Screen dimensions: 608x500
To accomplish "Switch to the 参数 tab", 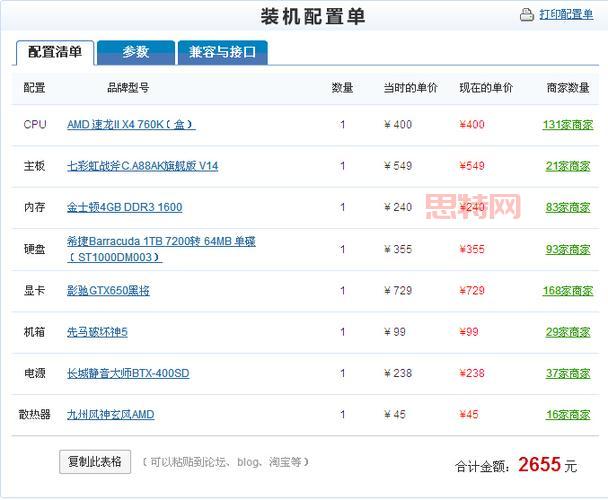I will 136,52.
